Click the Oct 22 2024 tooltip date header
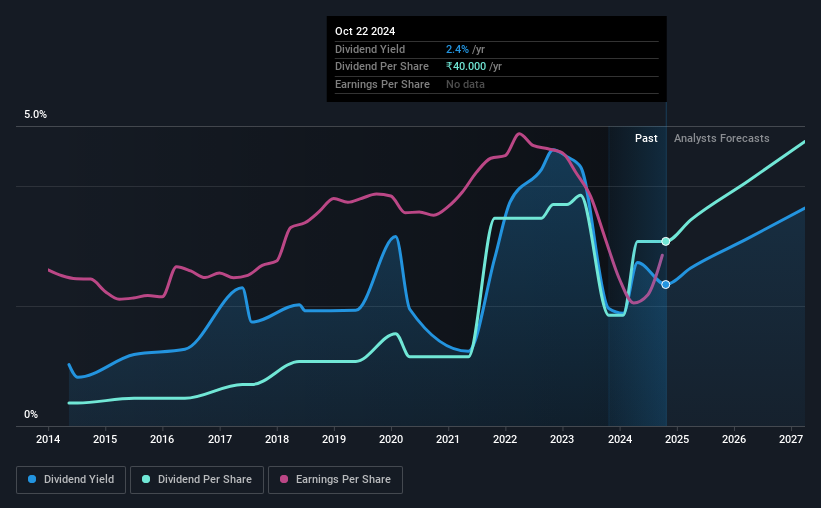Screen dimensions: 821x508 pyautogui.click(x=365, y=31)
